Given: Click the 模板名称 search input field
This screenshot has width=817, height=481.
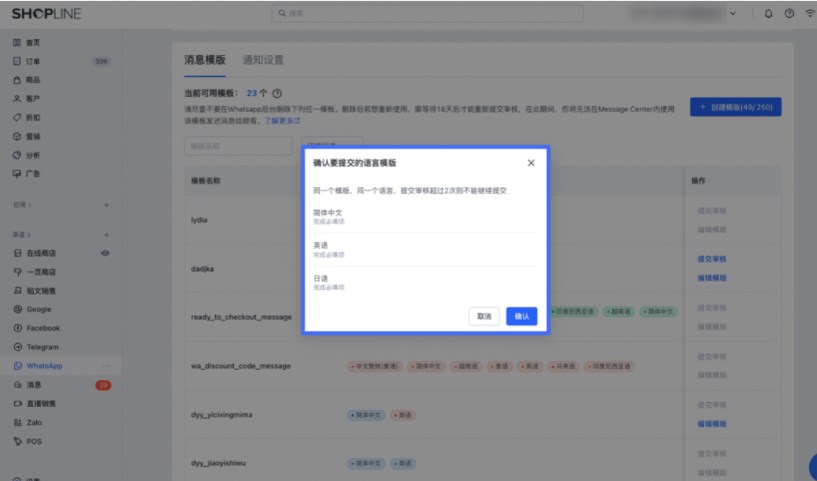Looking at the screenshot, I should [237, 146].
